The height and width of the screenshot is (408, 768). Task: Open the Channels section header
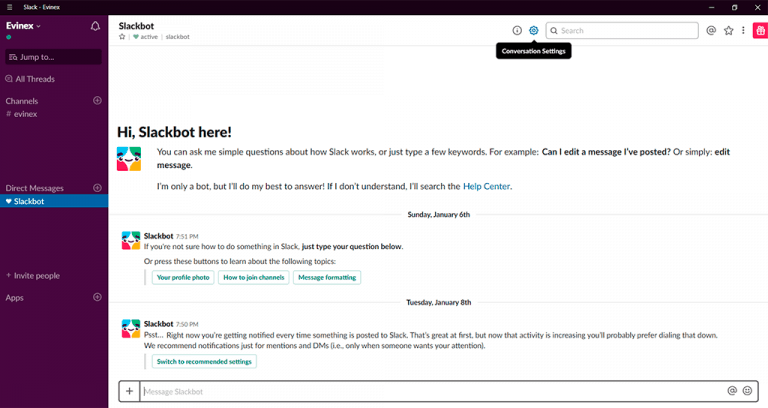pyautogui.click(x=22, y=101)
